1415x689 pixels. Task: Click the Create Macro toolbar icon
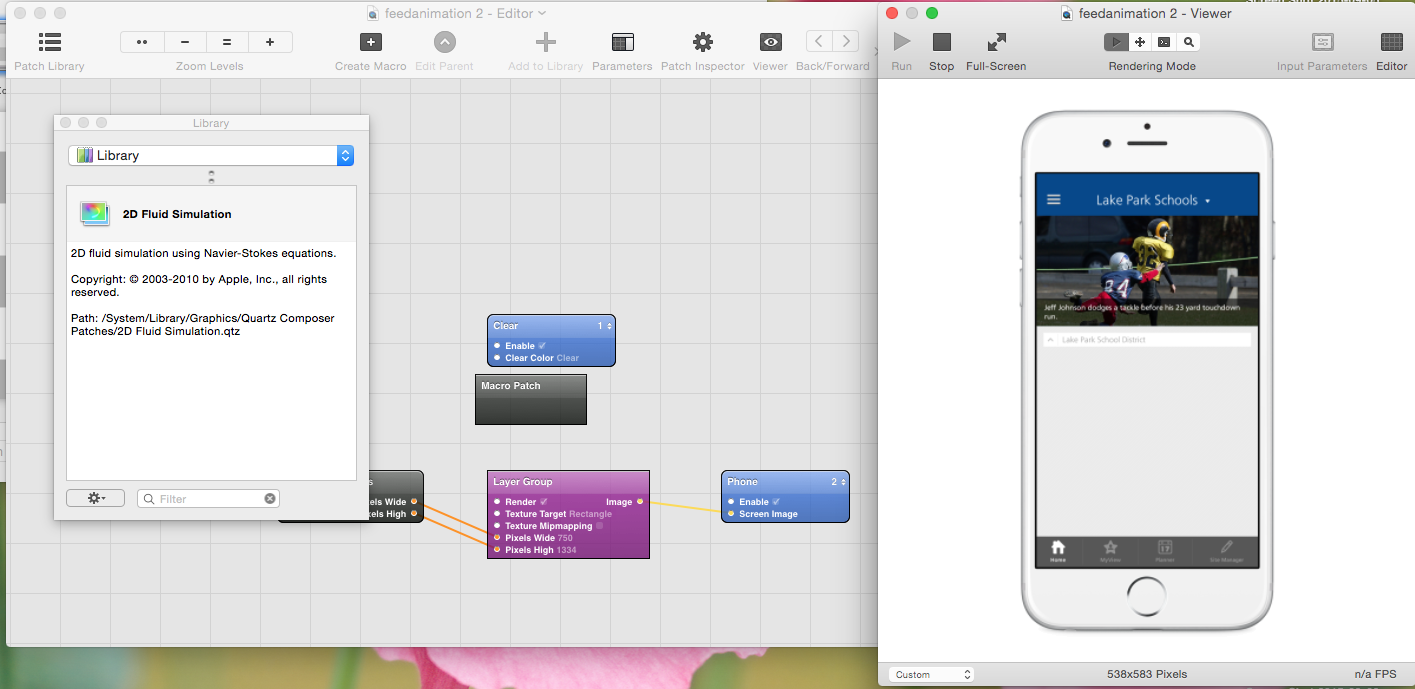[371, 42]
